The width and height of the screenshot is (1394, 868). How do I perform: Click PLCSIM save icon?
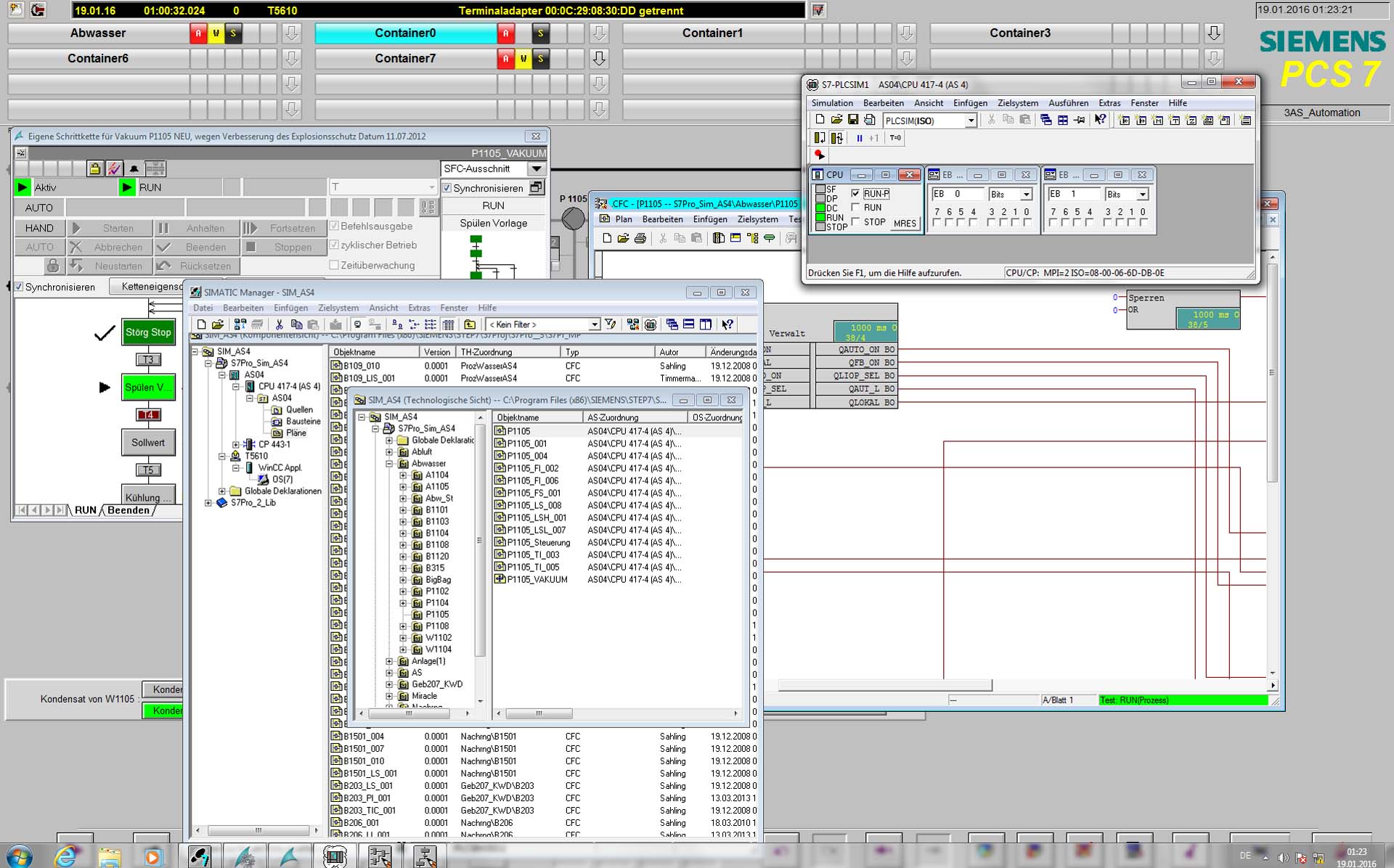point(853,120)
